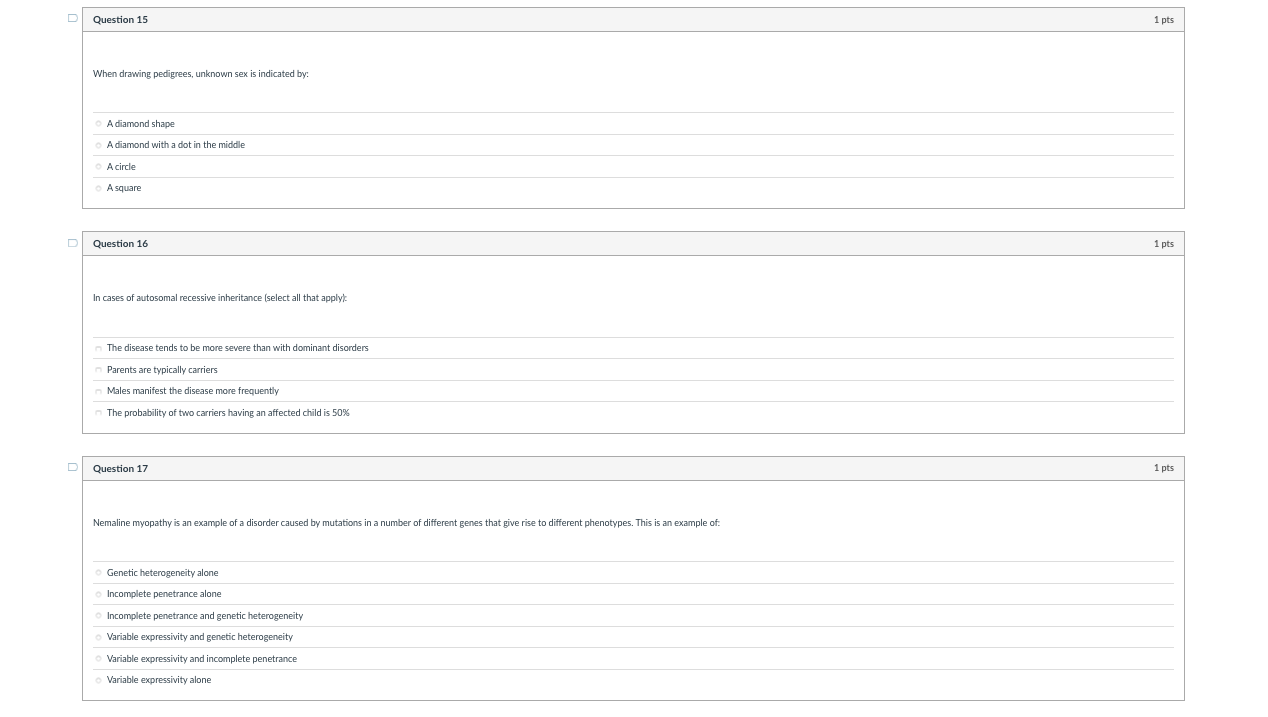
Task: Pick 'Variable expressivity and genetic heterogeneity'
Action: tap(99, 637)
